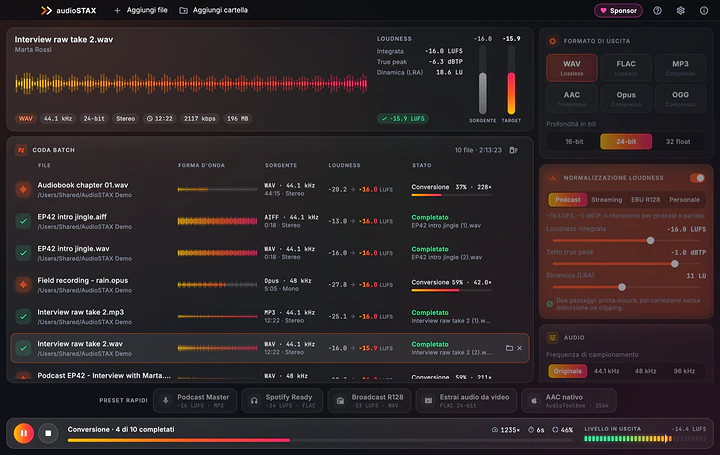Select Audiobook chapter 01.wav file name
Screen dimensions: 720x455
83,185
